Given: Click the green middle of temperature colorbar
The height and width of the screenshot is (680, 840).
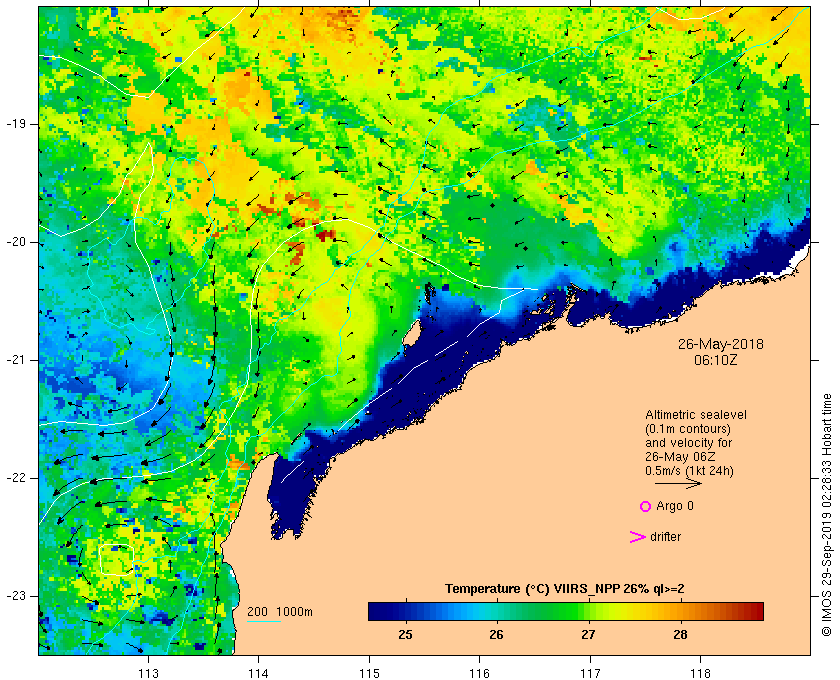Looking at the screenshot, I should click(566, 611).
